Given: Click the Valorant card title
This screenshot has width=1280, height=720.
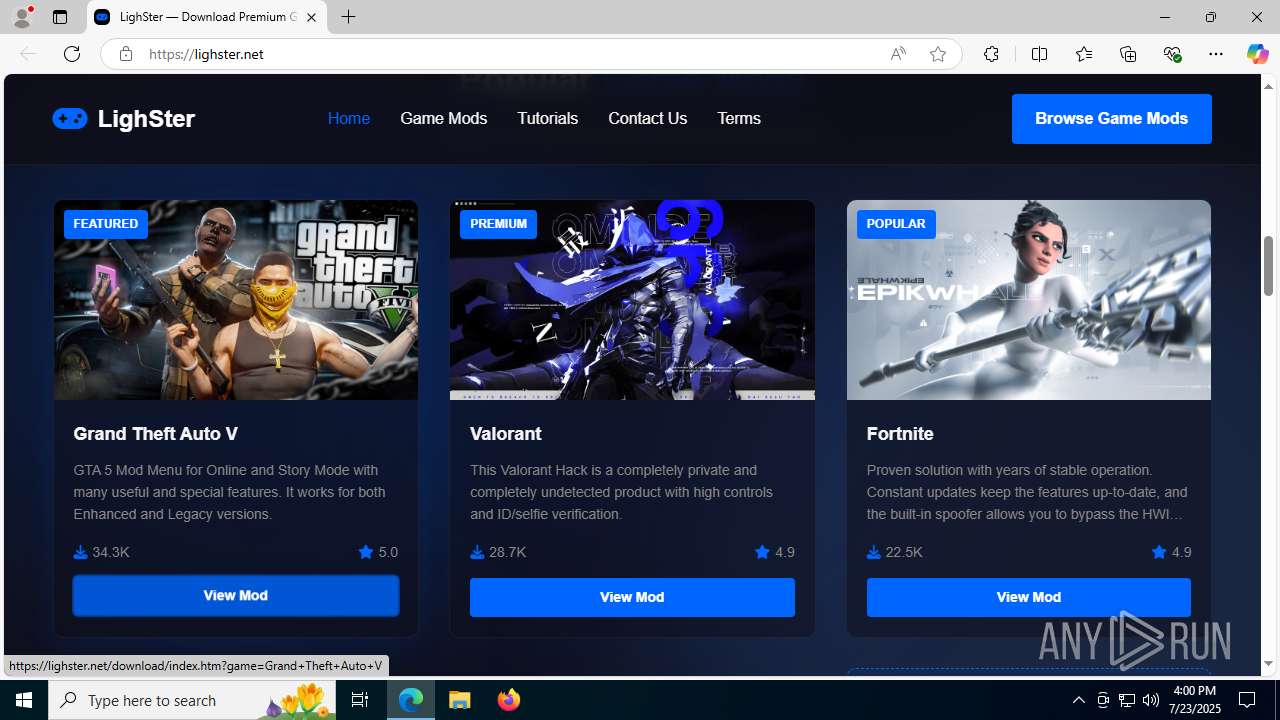Looking at the screenshot, I should (x=506, y=434).
